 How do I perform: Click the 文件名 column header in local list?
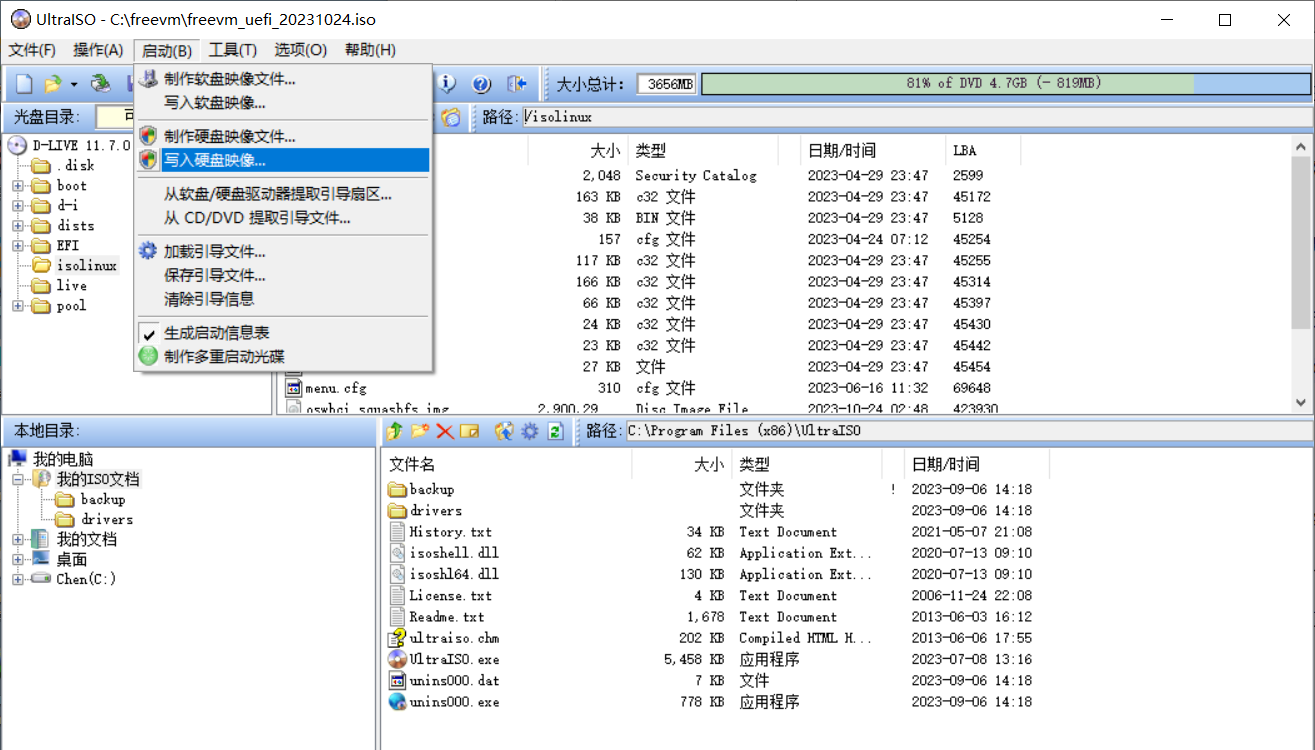pyautogui.click(x=412, y=465)
